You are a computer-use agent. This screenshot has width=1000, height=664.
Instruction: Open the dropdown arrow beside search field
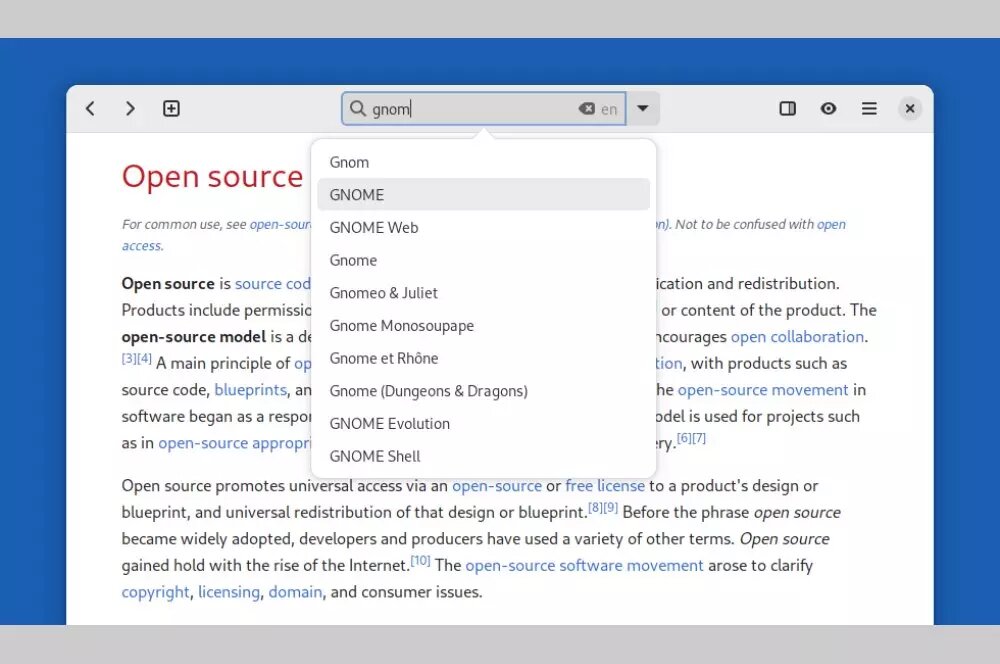(x=643, y=108)
